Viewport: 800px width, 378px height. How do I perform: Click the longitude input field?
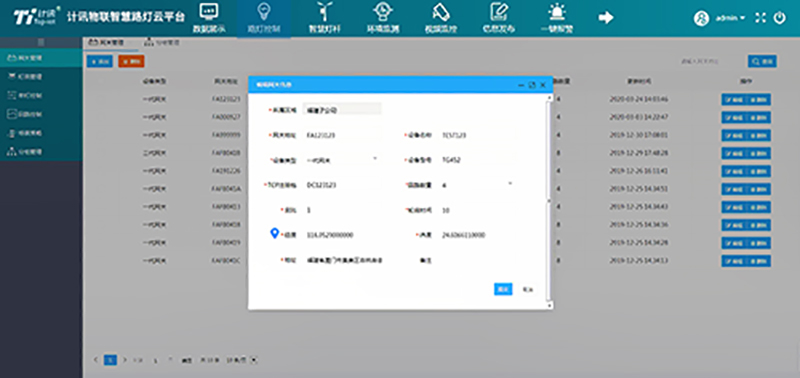click(x=344, y=235)
